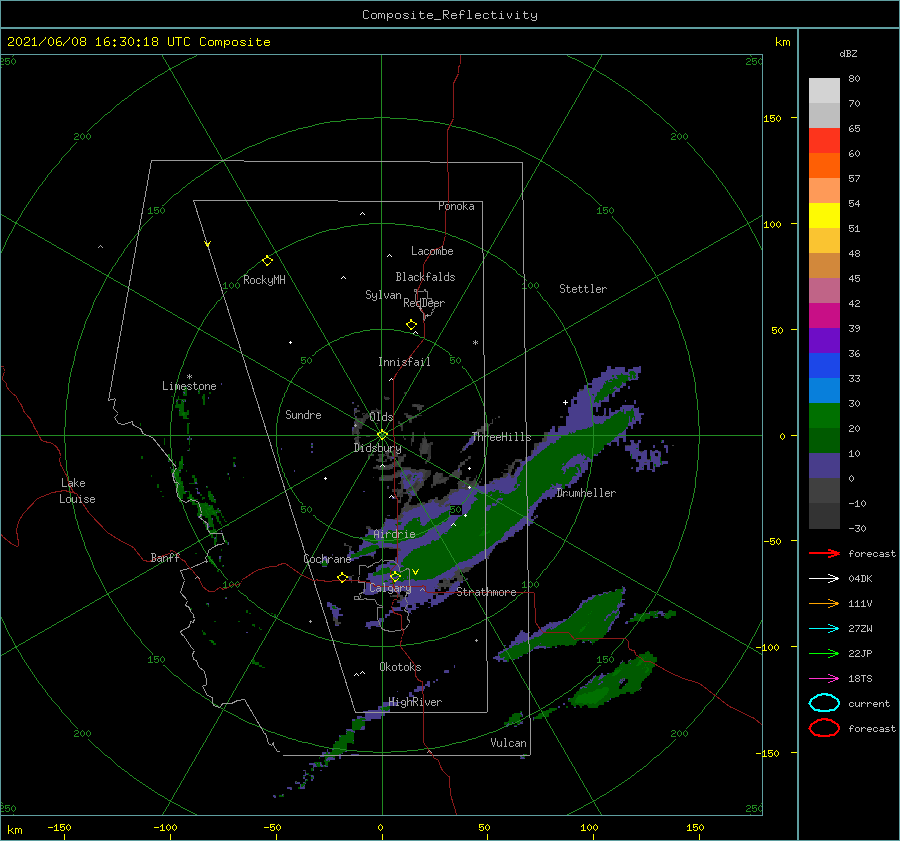Click the Lacombe city label
The width and height of the screenshot is (900, 841).
click(432, 251)
